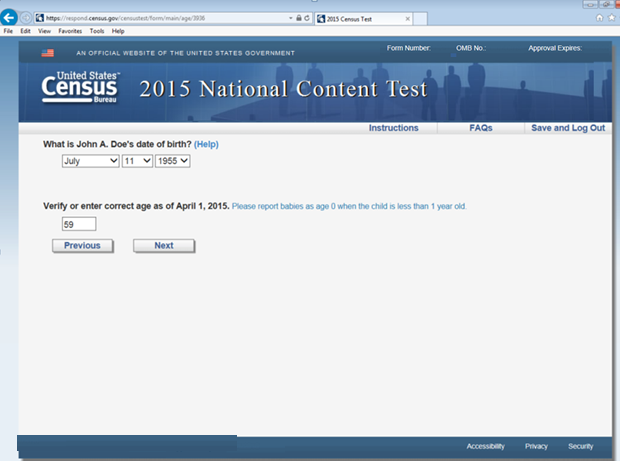
Task: Open the File menu
Action: 8,31
